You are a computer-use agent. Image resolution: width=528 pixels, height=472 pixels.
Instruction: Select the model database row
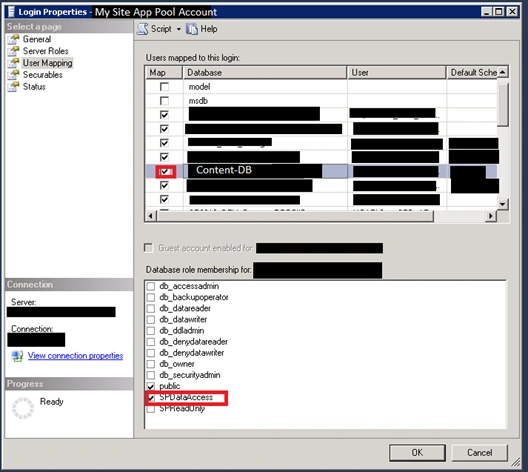(x=321, y=87)
